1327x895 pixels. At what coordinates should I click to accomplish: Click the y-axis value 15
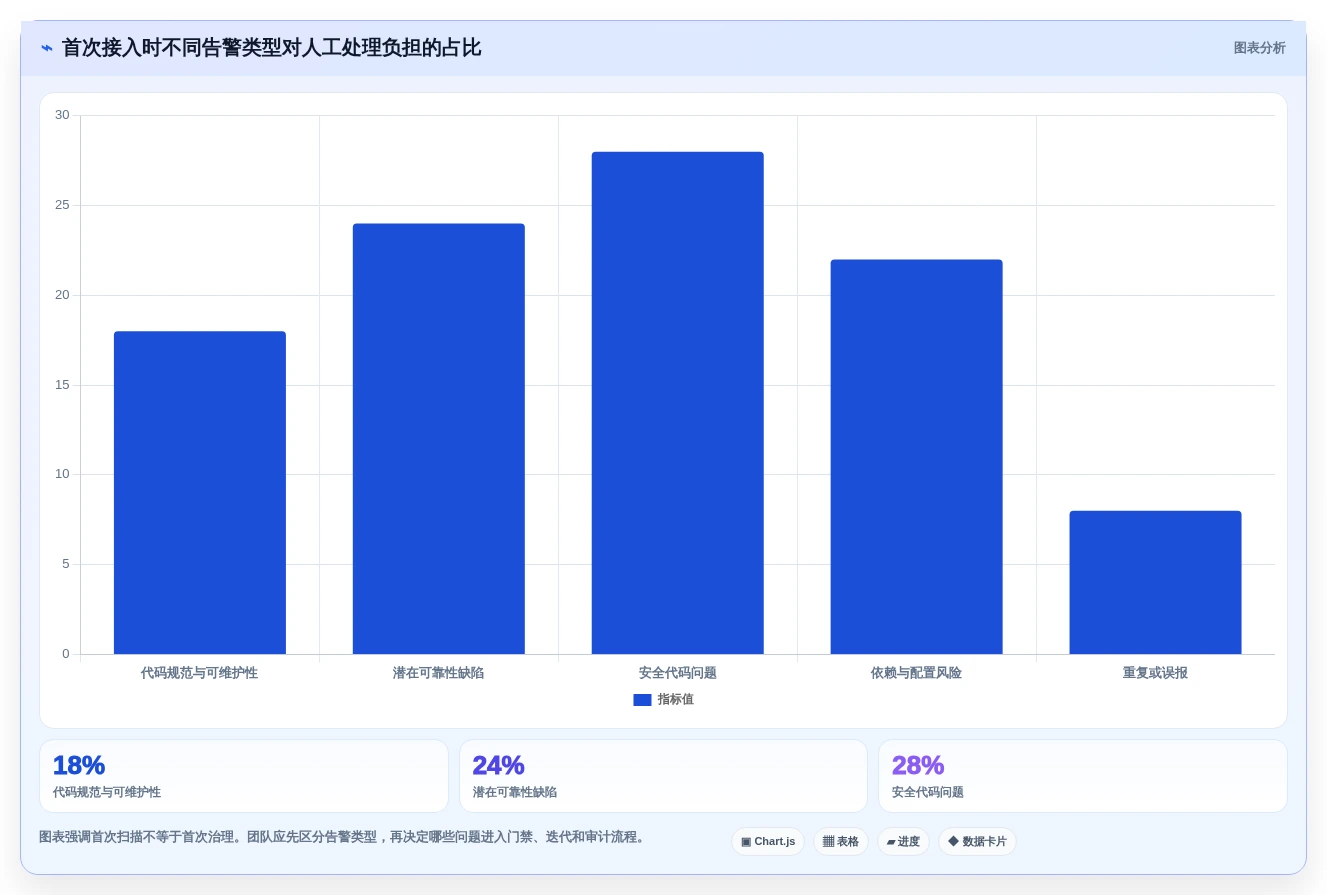[62, 385]
